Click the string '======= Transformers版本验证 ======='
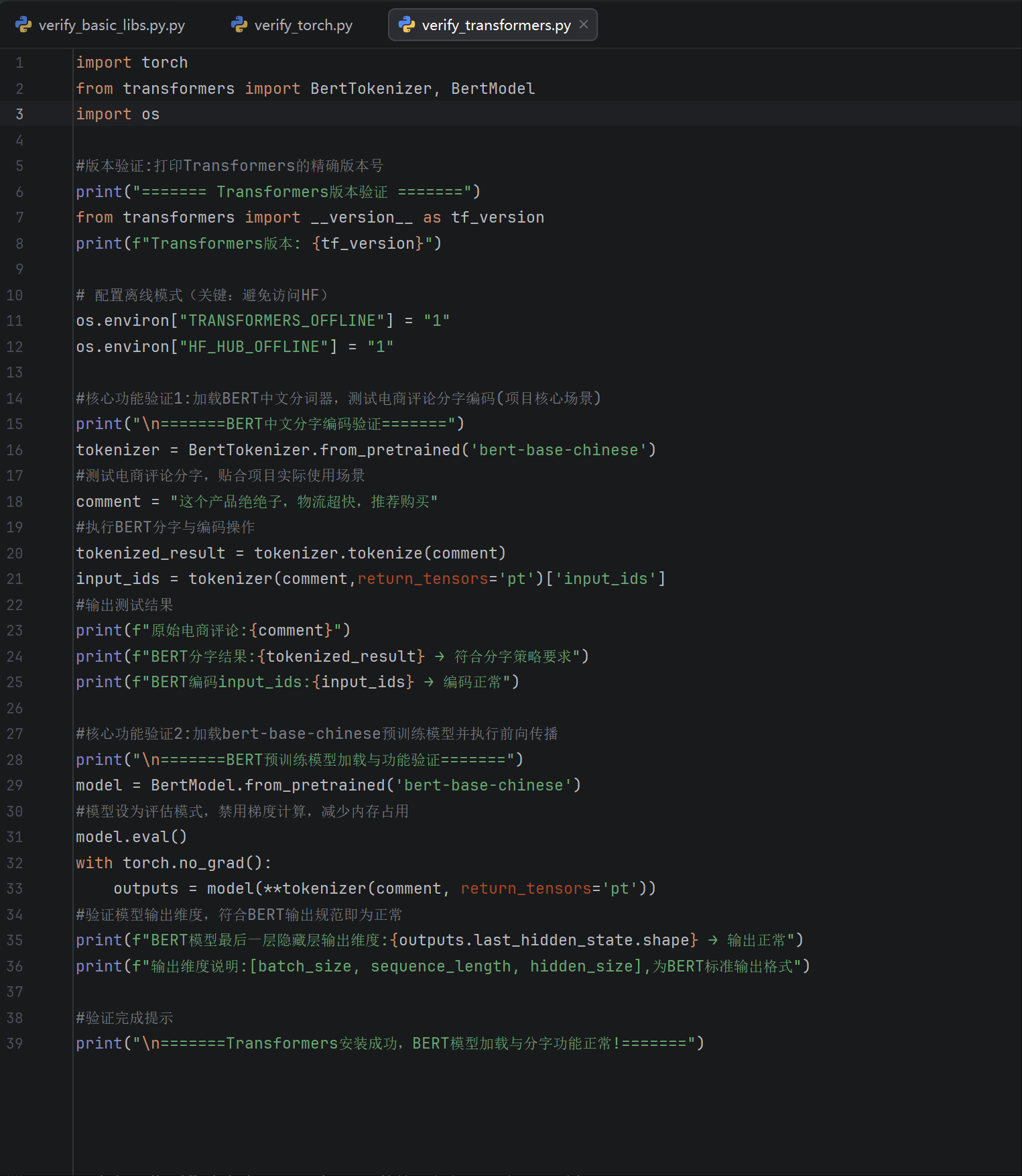The image size is (1022, 1176). (x=302, y=192)
